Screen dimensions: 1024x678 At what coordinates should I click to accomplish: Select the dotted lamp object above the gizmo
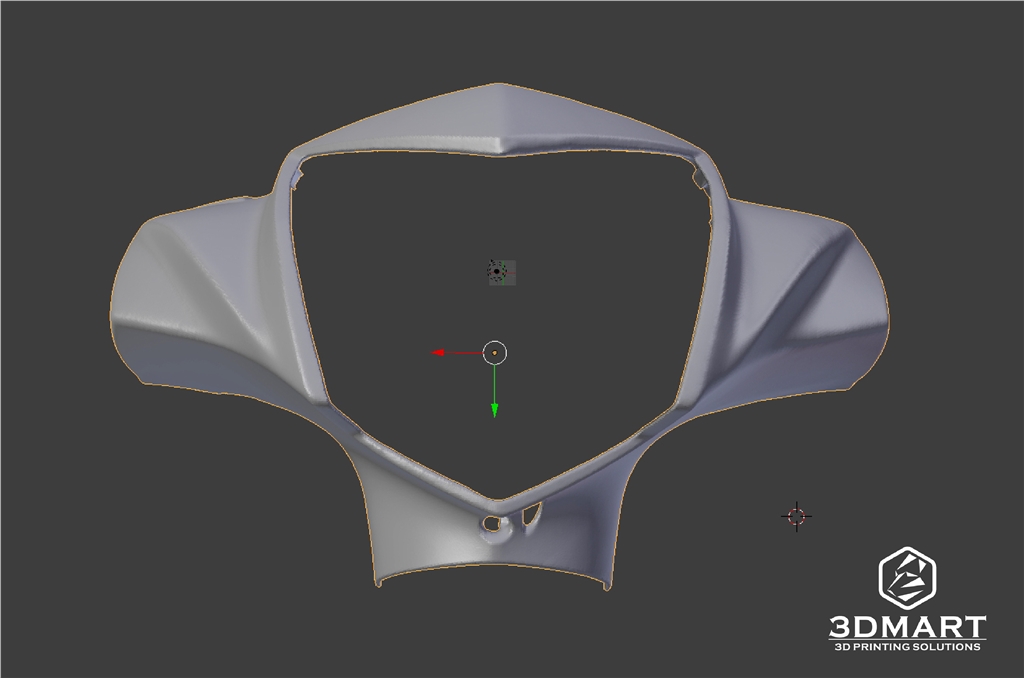click(498, 270)
